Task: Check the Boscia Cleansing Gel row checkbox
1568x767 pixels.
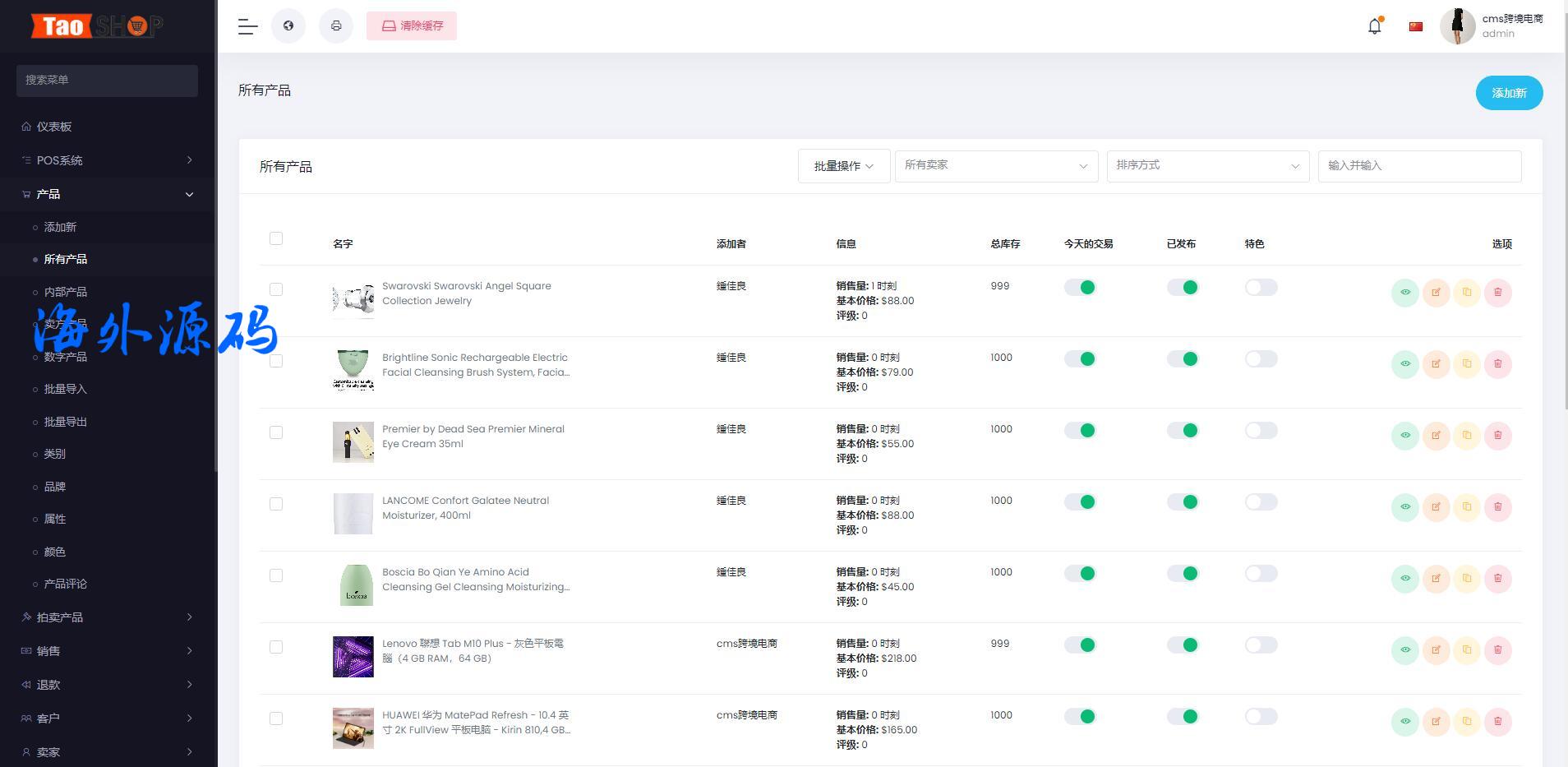Action: (x=276, y=575)
